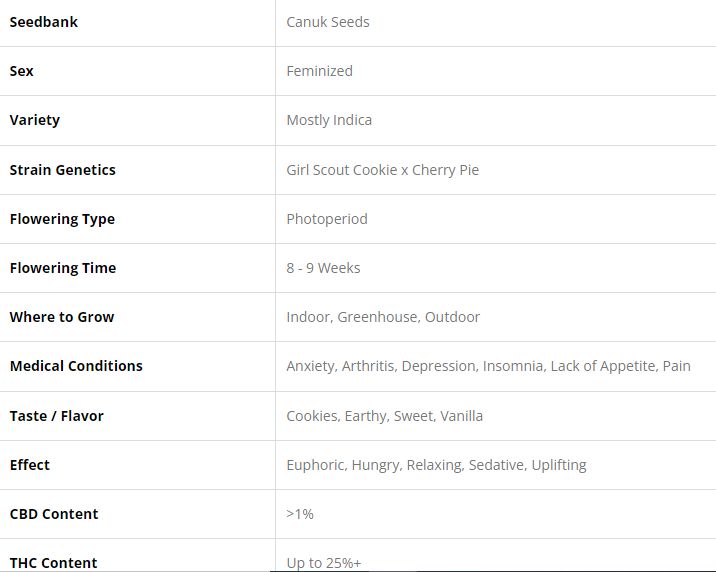Click the Flowering Time label
716x572 pixels.
[63, 268]
